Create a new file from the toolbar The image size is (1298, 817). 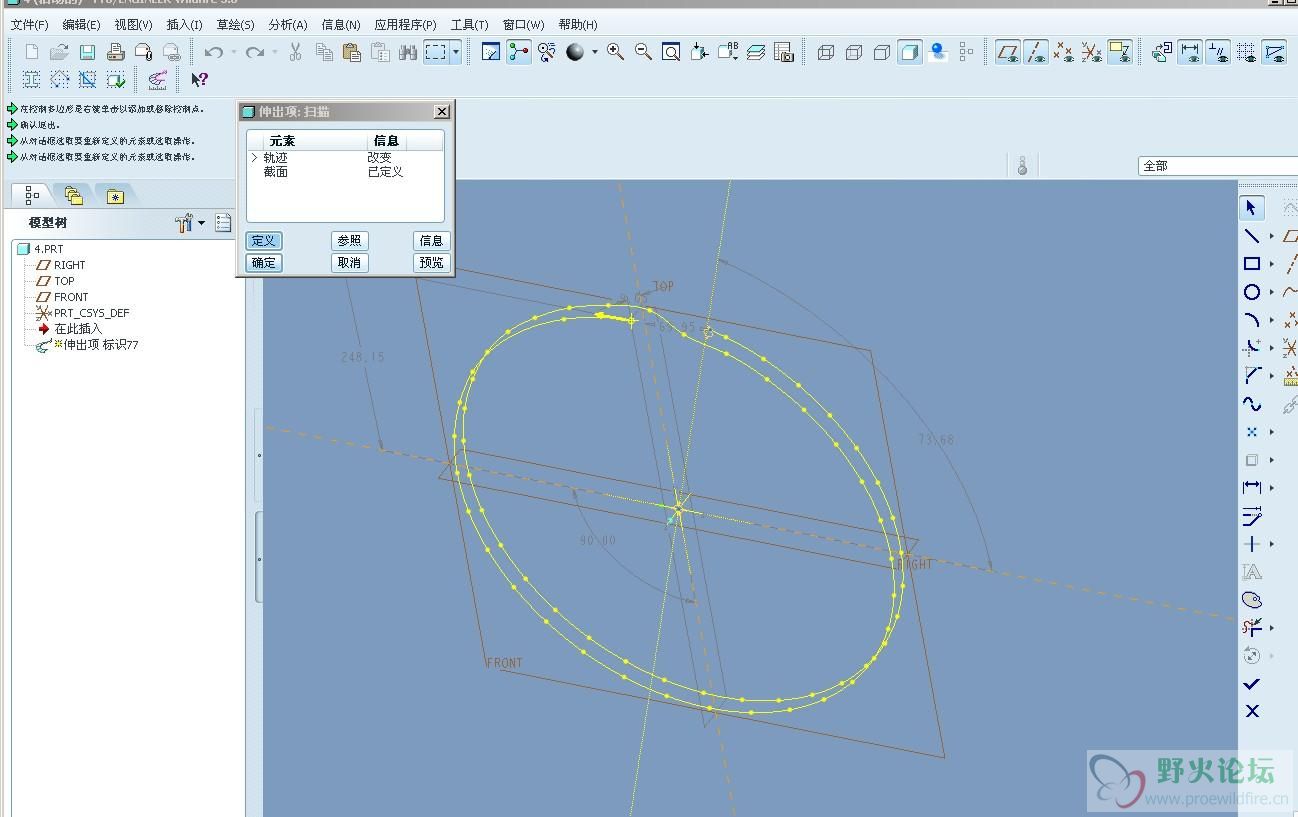(32, 52)
